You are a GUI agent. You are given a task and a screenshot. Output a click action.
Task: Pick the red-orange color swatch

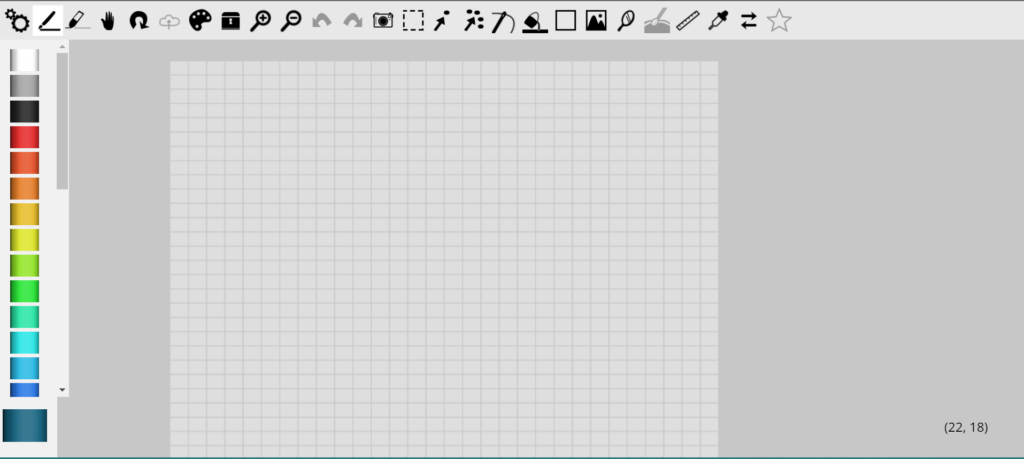(24, 163)
